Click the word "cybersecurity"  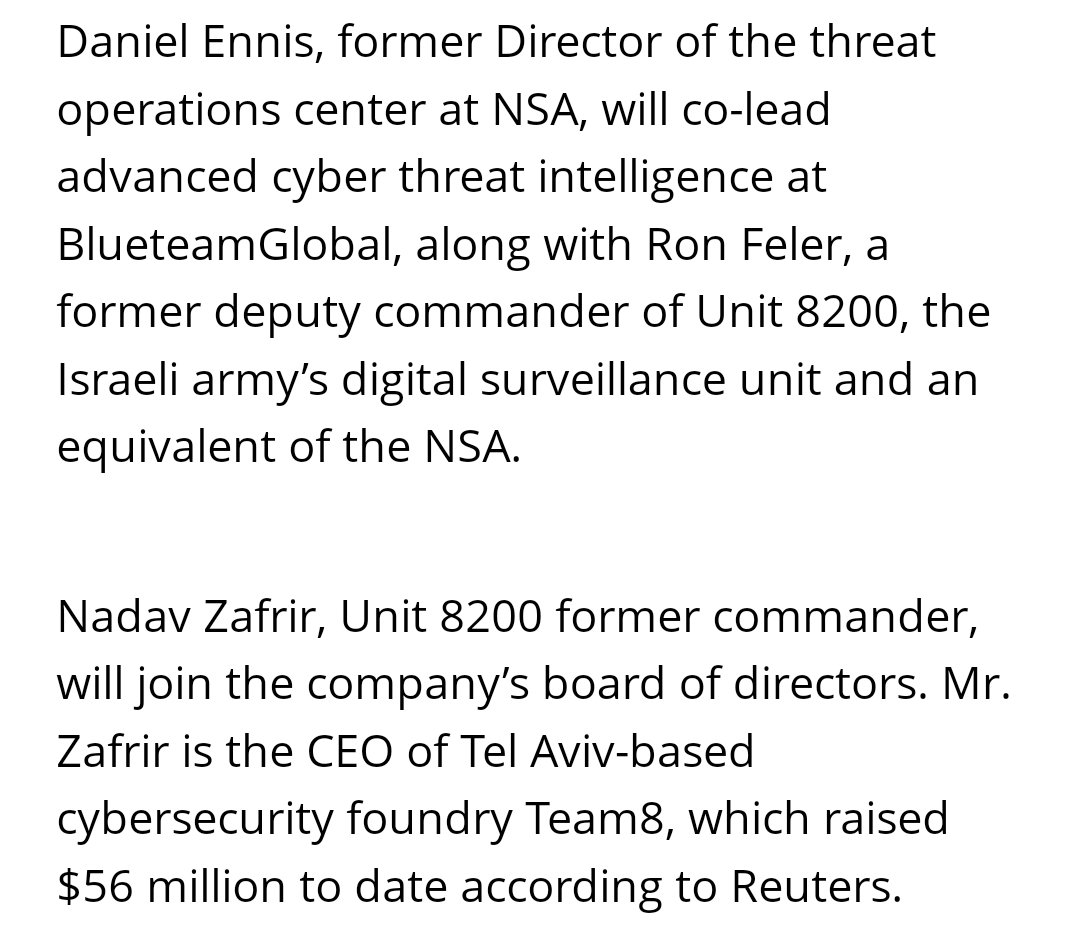pyautogui.click(x=195, y=819)
